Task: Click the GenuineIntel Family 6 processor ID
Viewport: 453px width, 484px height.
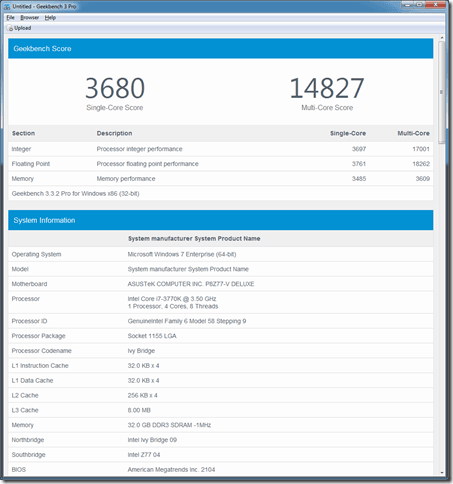Action: click(x=187, y=321)
